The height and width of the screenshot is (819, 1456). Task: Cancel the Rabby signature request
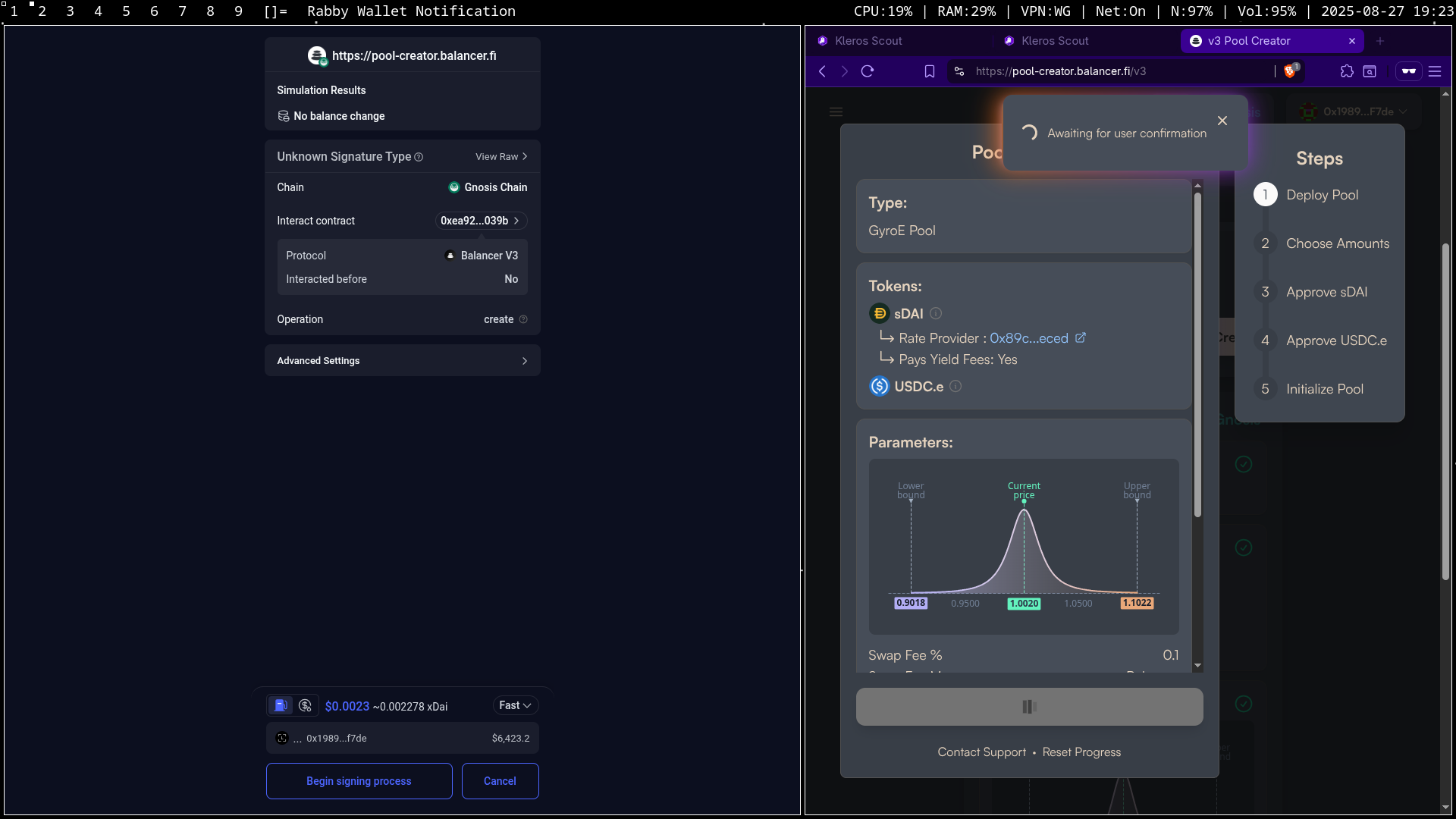coord(500,780)
